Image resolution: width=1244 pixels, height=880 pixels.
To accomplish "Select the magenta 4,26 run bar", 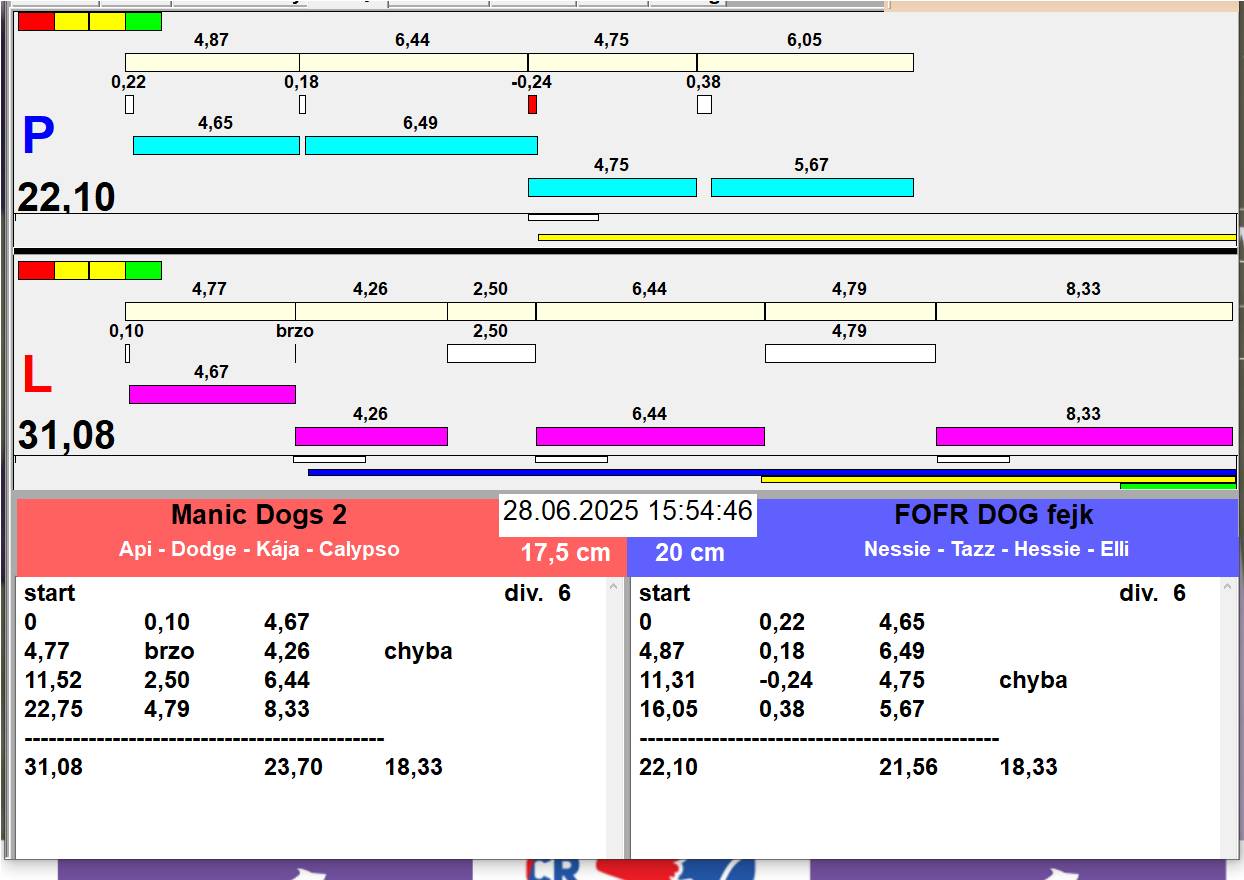I will point(371,436).
